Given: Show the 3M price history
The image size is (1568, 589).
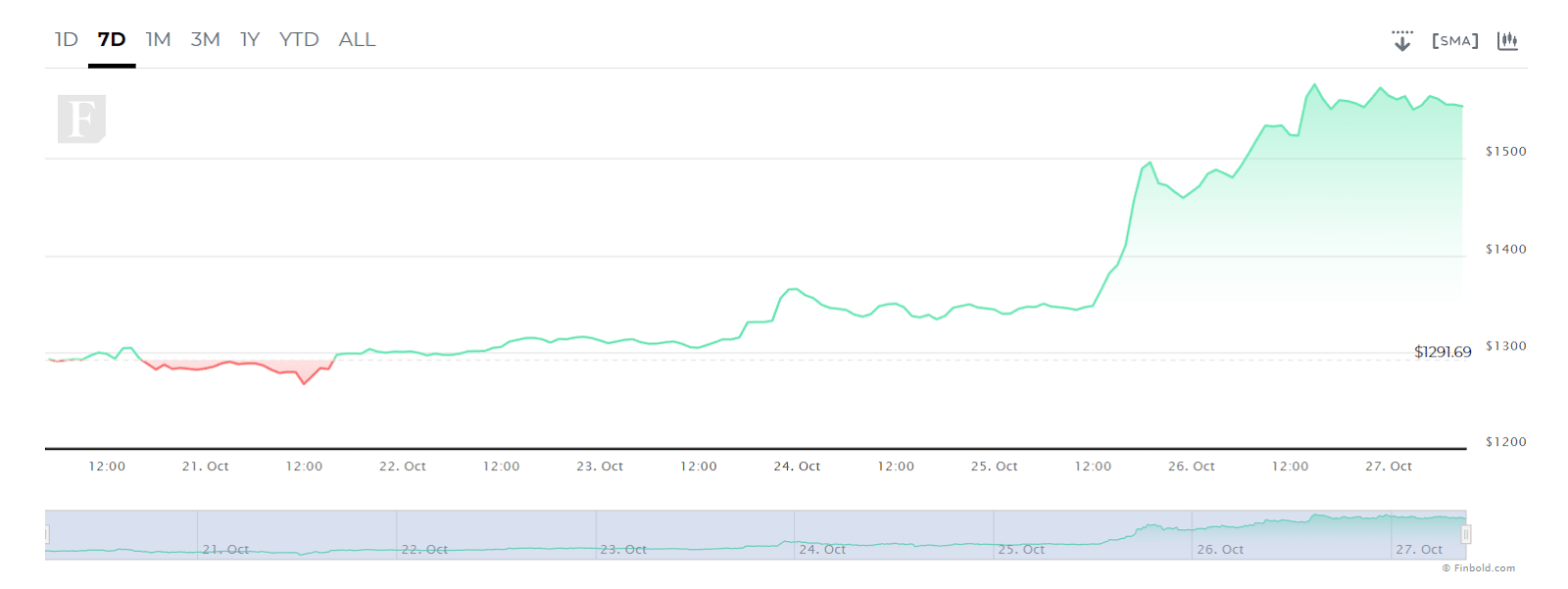Looking at the screenshot, I should click(x=205, y=39).
